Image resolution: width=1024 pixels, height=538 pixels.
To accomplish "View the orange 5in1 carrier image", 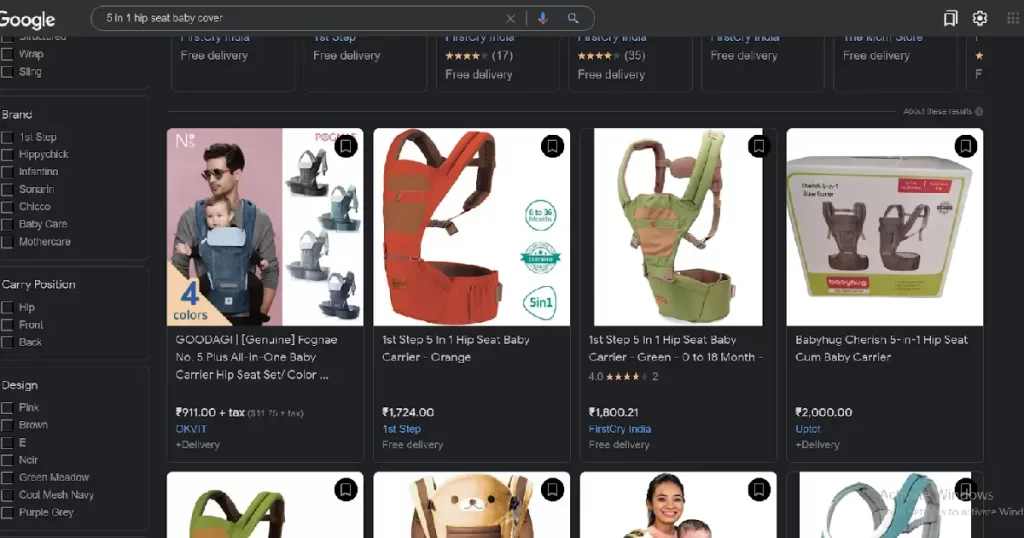I will (472, 227).
